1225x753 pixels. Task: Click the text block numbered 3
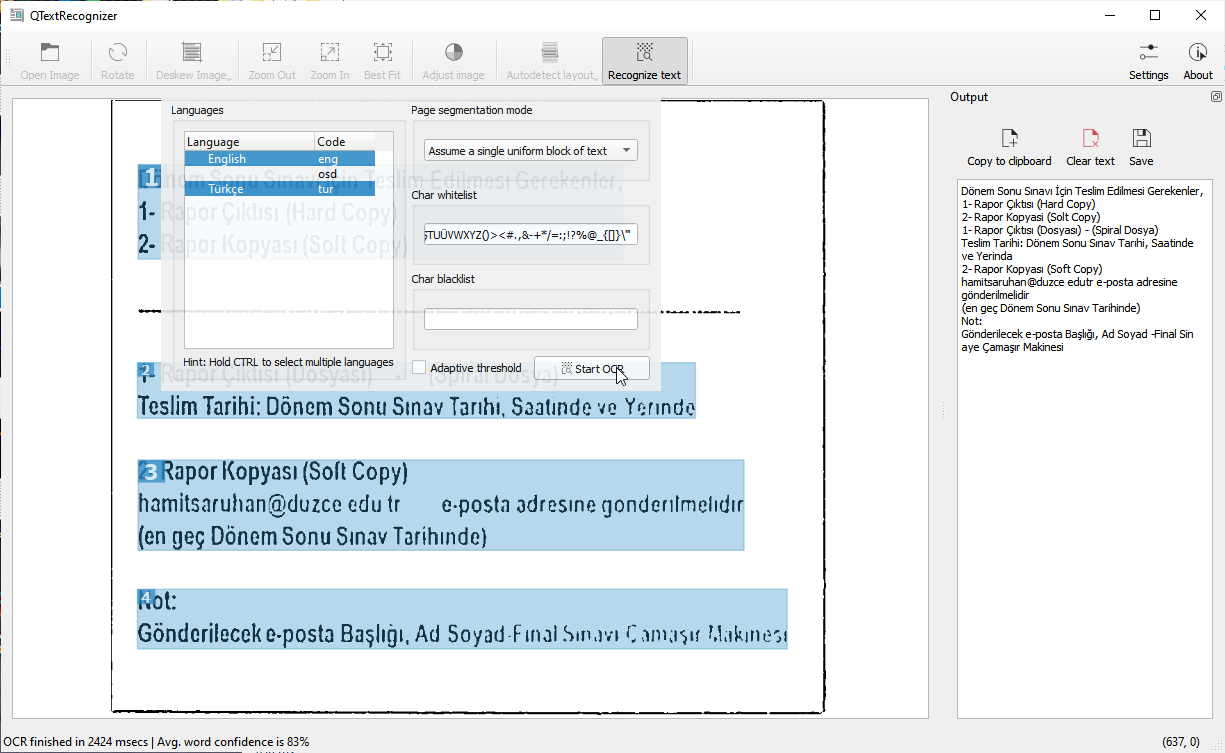pos(441,505)
